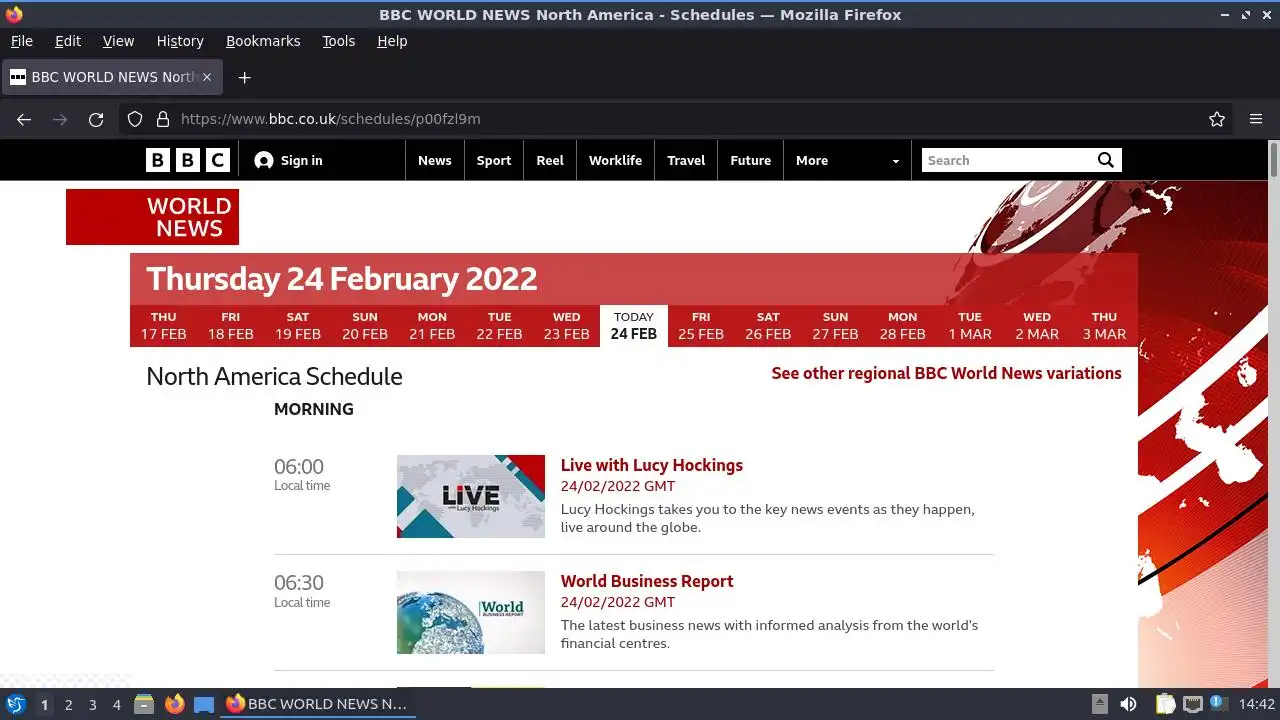Viewport: 1280px width, 720px height.
Task: Go to BBC Sport section
Action: pos(494,160)
